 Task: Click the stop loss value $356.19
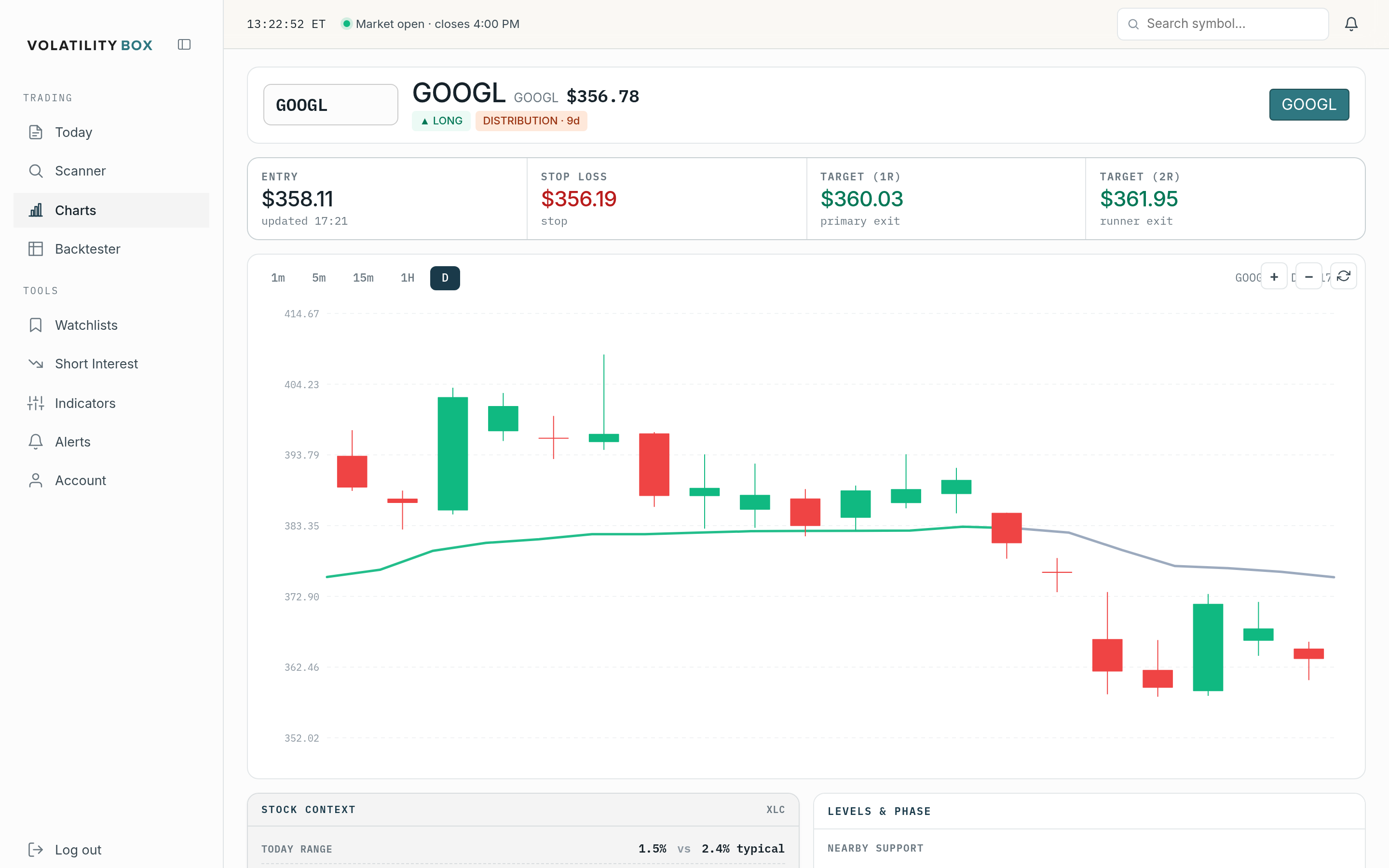click(579, 199)
